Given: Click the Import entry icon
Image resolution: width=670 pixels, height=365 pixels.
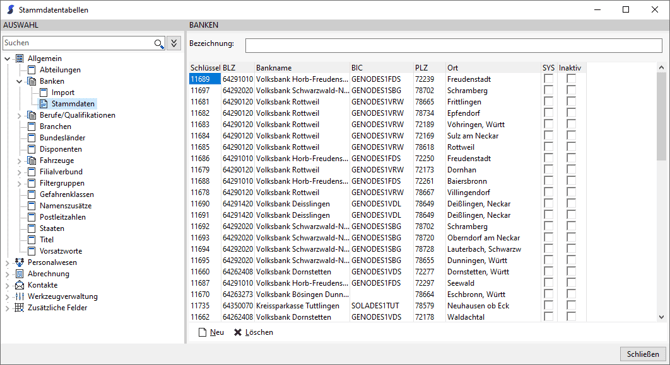Looking at the screenshot, I should coord(44,92).
